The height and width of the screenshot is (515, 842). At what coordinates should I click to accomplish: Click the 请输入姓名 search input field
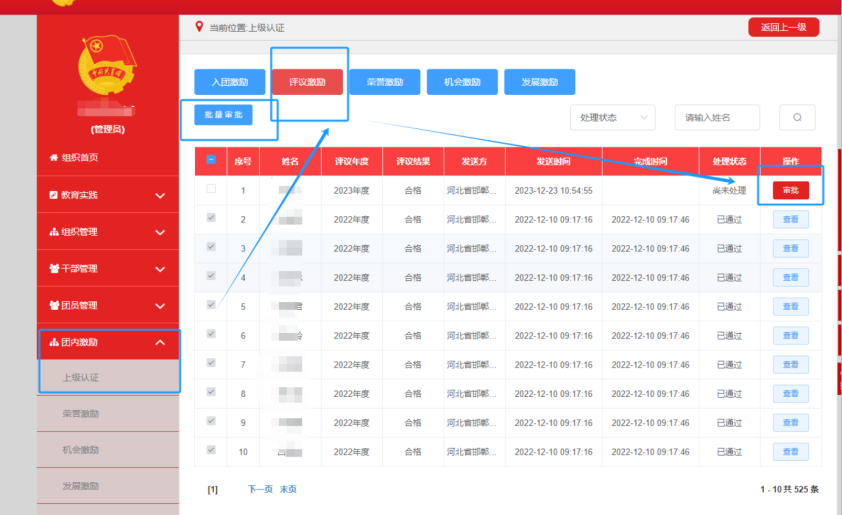(x=716, y=117)
